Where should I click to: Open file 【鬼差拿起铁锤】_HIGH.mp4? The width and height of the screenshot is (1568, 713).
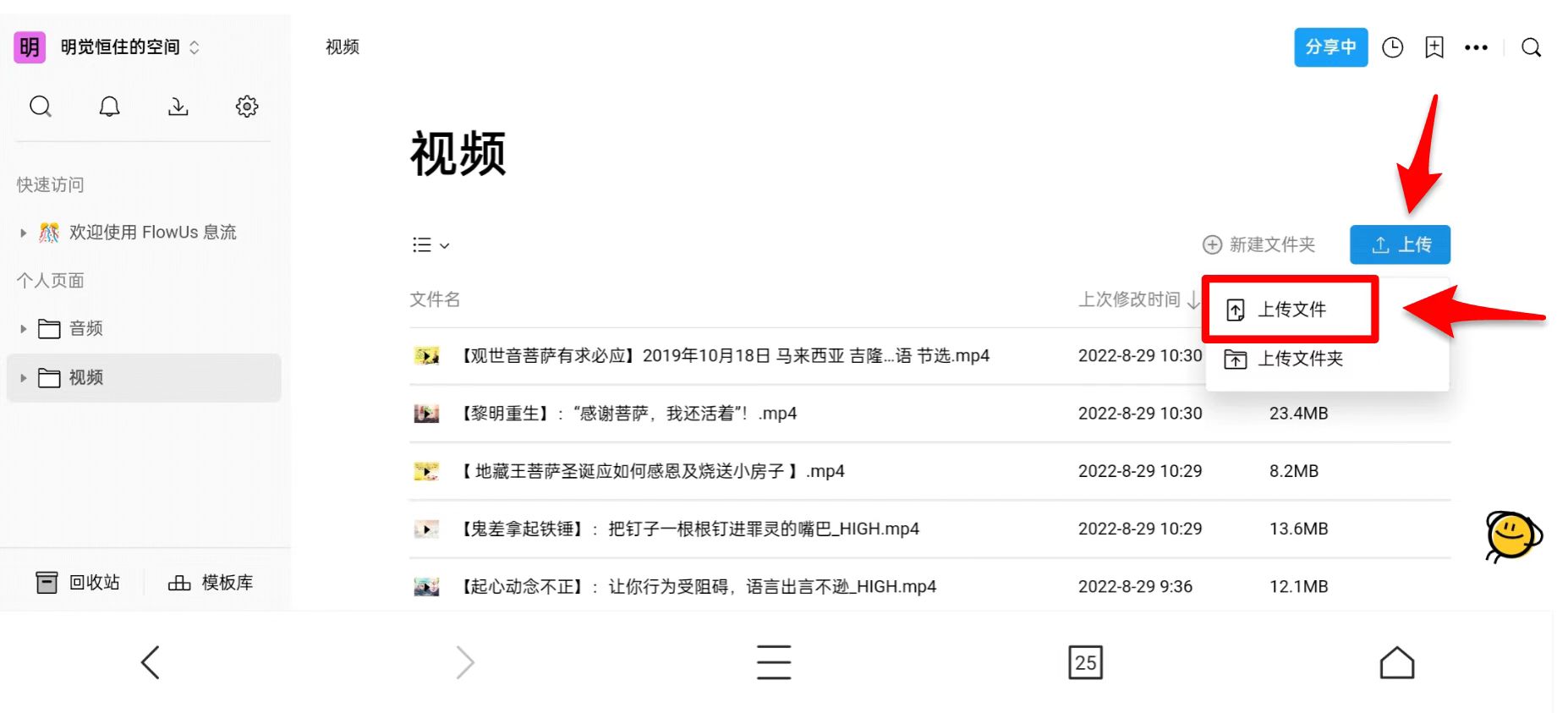click(x=689, y=529)
